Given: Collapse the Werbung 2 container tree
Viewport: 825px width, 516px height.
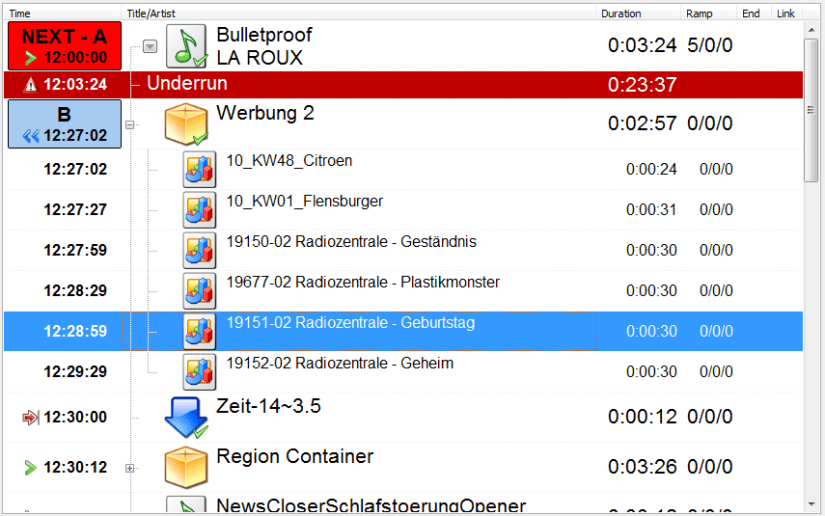Looking at the screenshot, I should (130, 125).
